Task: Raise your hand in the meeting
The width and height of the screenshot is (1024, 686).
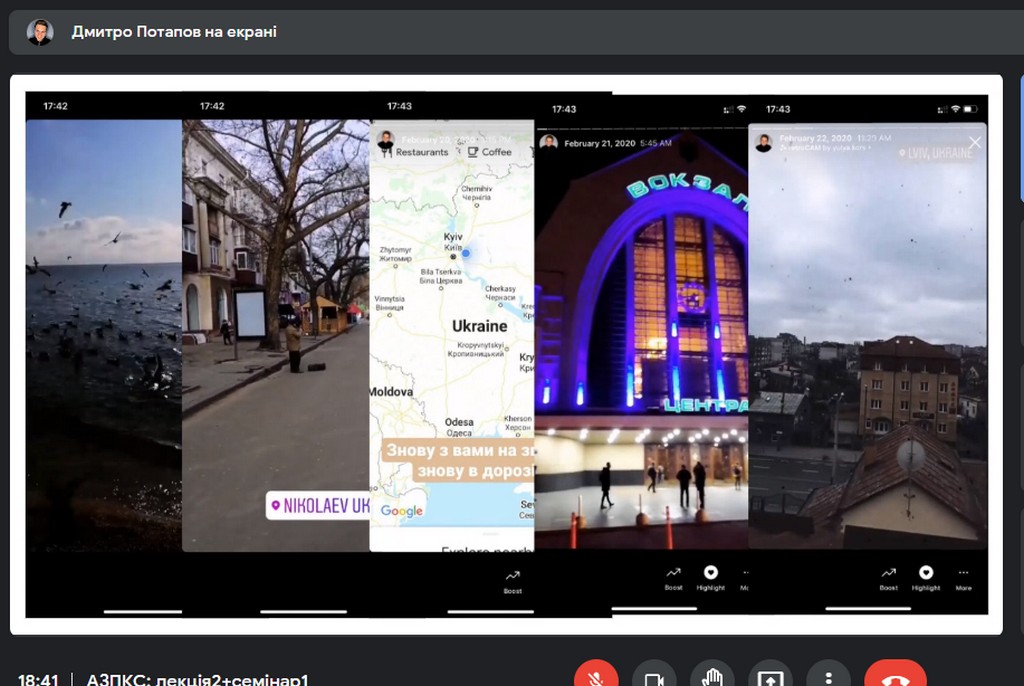Action: coord(712,676)
